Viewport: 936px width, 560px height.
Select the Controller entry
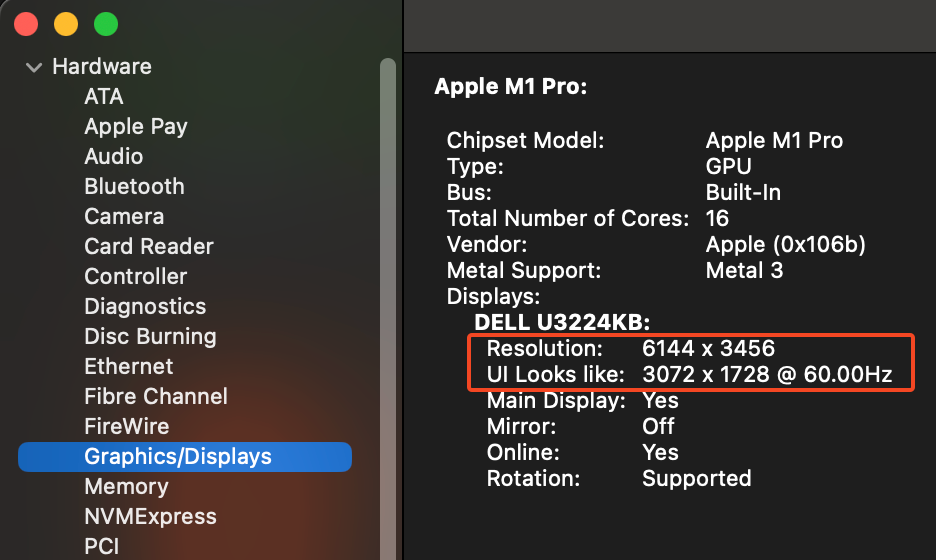click(x=136, y=277)
